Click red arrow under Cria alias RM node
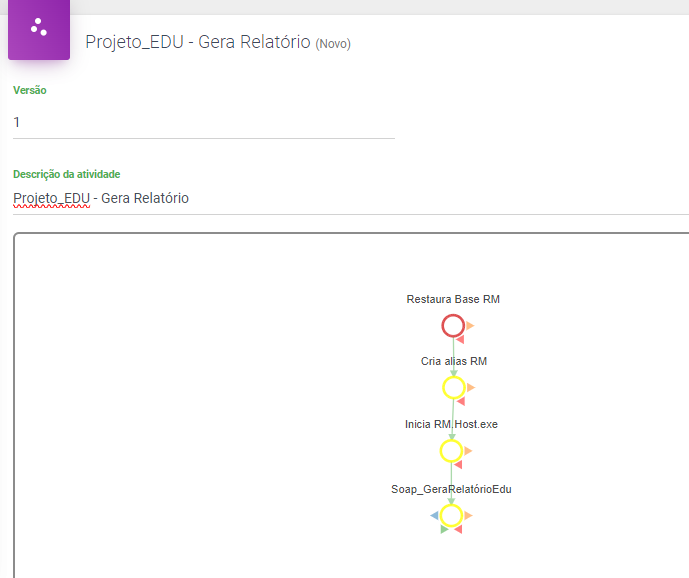The width and height of the screenshot is (689, 578). click(460, 401)
